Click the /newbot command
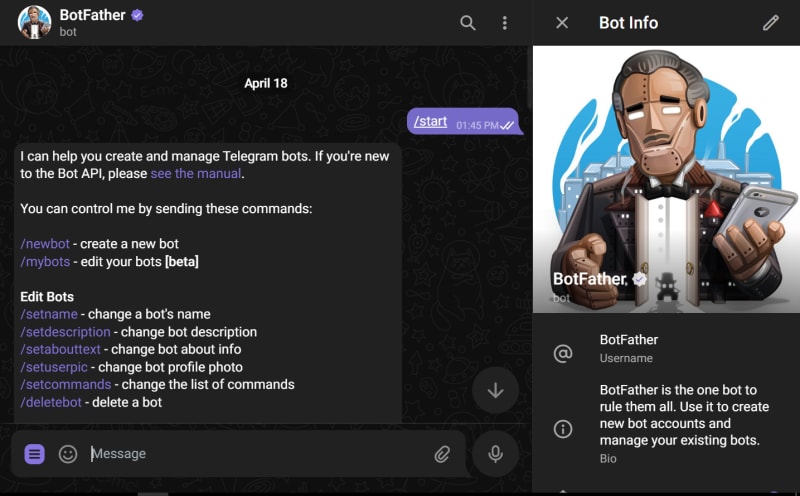 [45, 244]
